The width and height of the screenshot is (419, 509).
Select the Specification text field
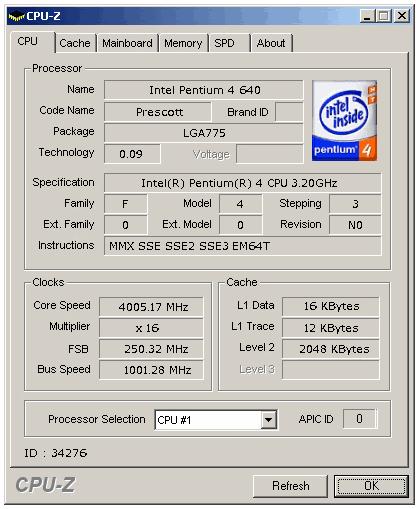coord(243,183)
